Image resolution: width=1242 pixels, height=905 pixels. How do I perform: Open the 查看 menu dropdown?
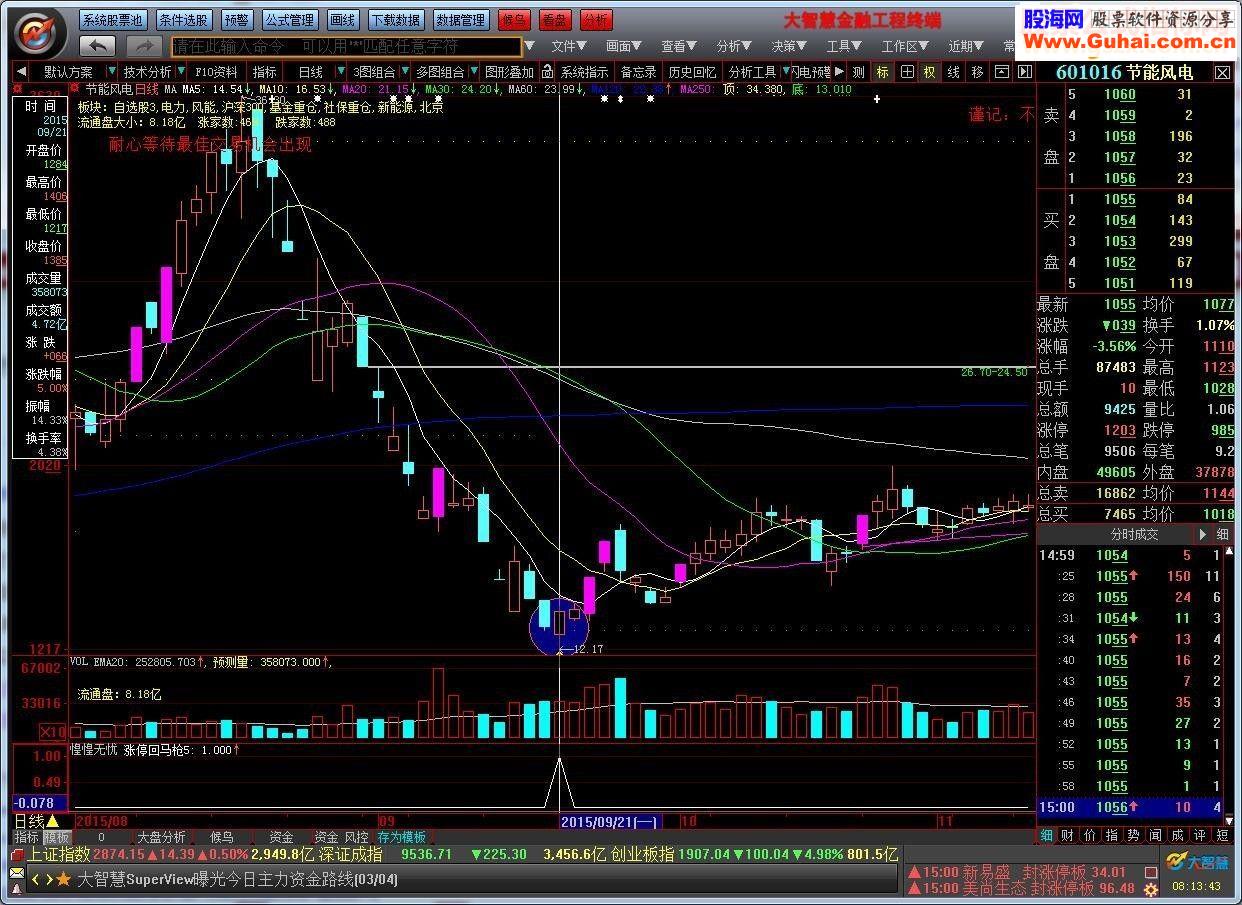click(678, 46)
